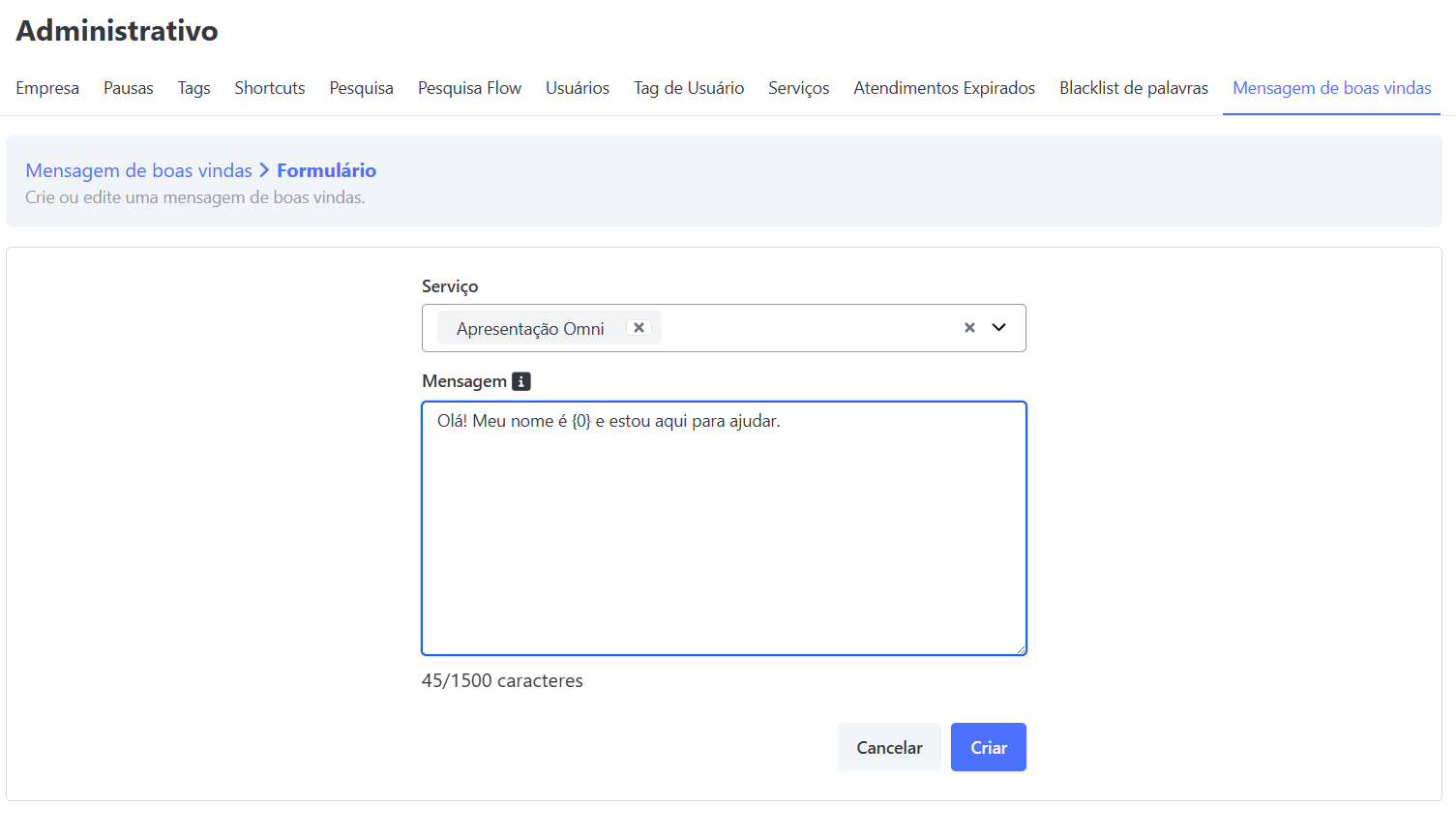Click Mensagem de boas vindas breadcrumb link
Image resolution: width=1456 pixels, height=837 pixels.
(x=138, y=170)
